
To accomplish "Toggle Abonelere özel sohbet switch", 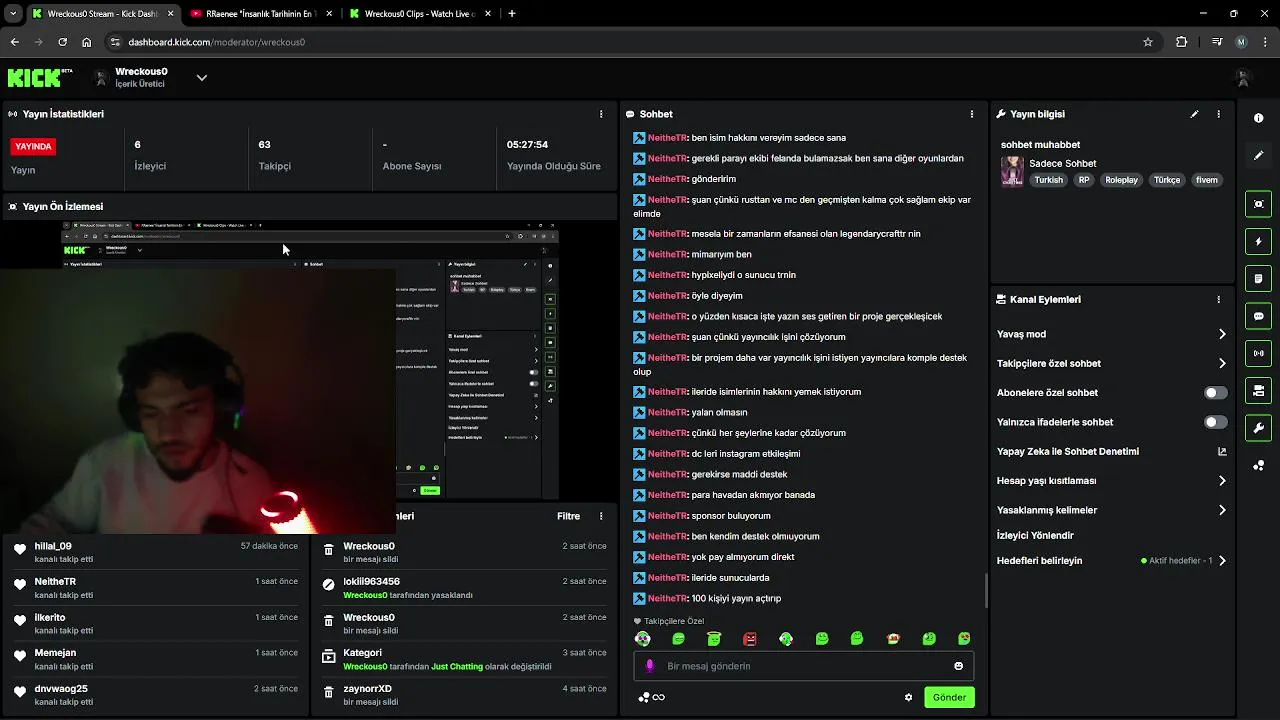I will pos(1215,393).
